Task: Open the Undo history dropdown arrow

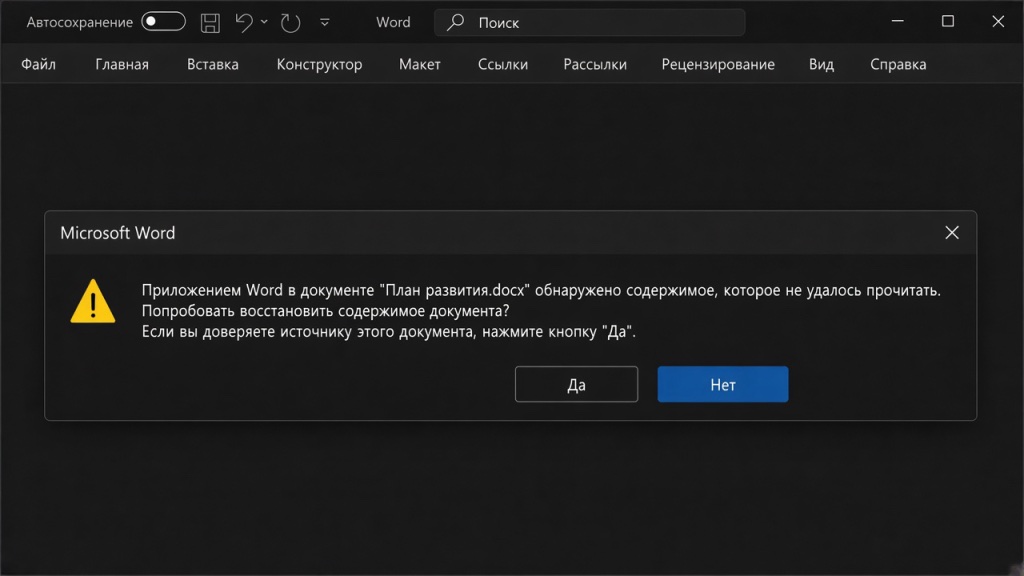Action: 264,22
